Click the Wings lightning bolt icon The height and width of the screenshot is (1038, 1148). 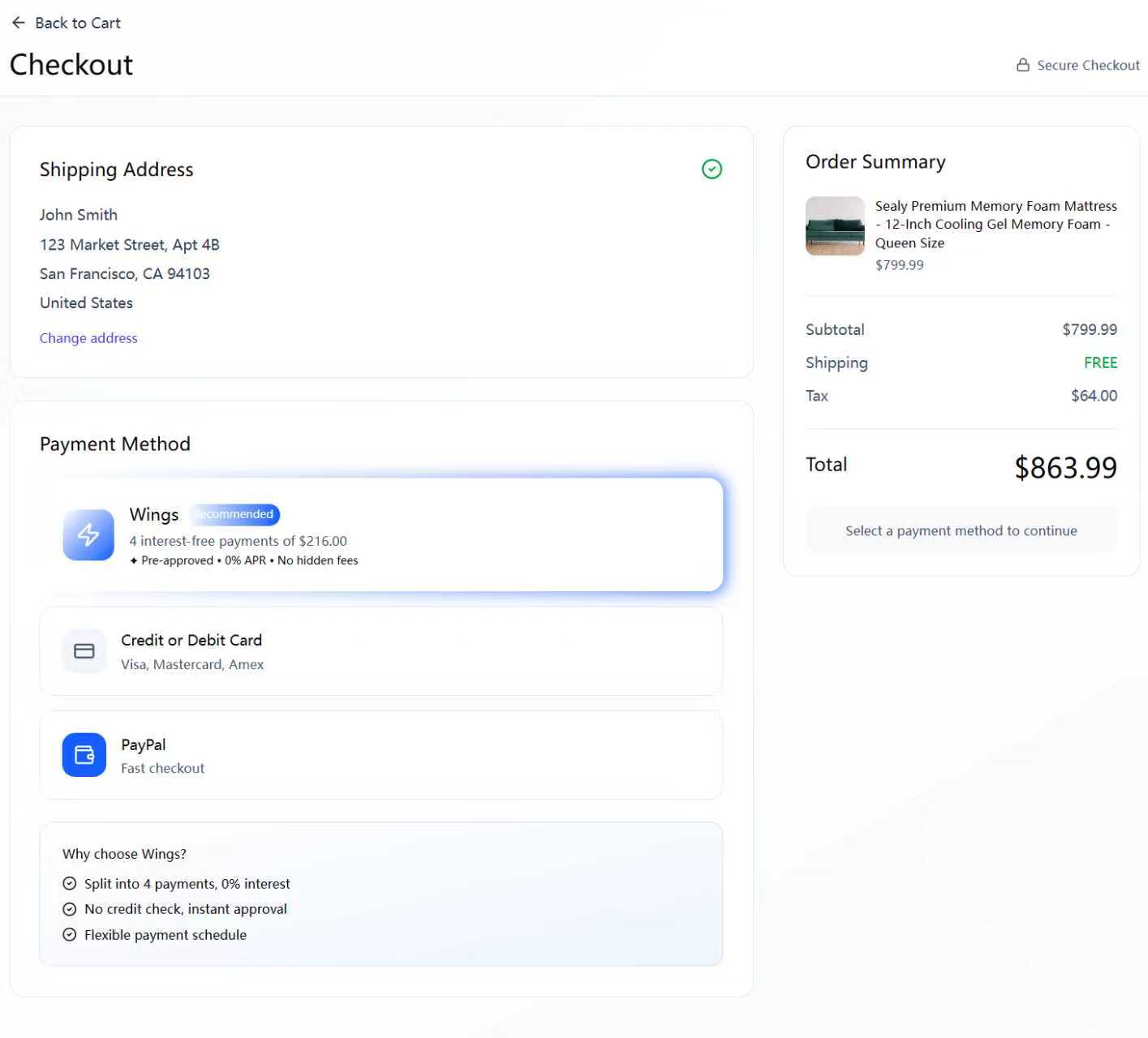(x=88, y=534)
